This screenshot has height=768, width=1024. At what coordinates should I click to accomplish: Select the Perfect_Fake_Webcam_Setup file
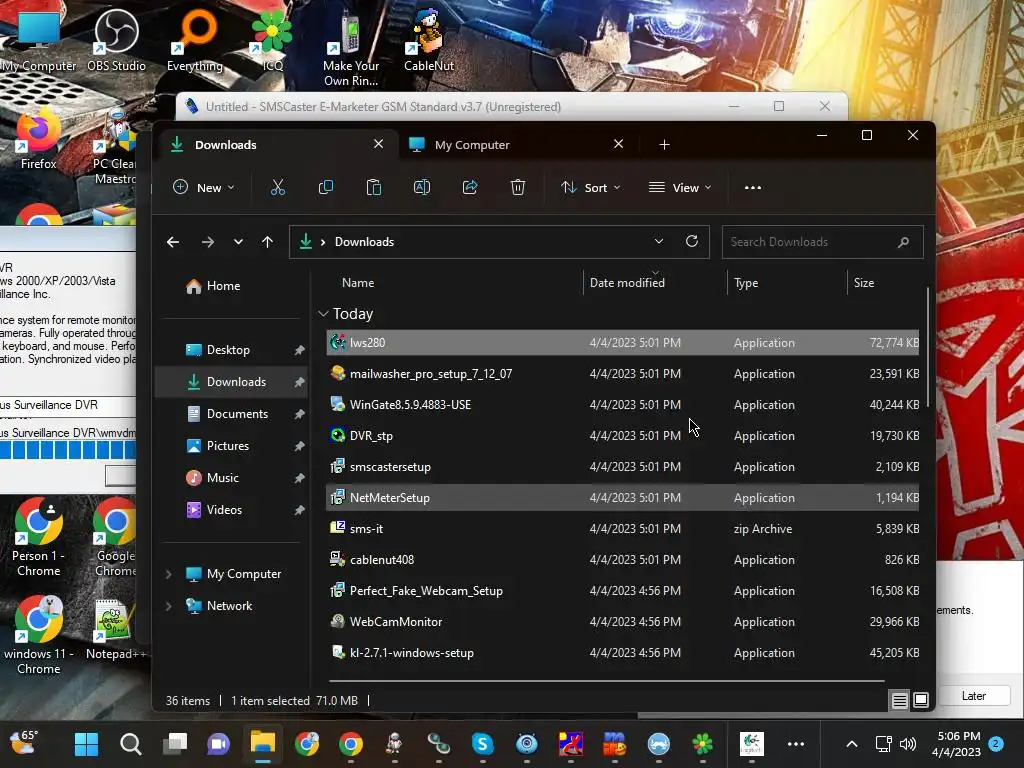click(622, 591)
